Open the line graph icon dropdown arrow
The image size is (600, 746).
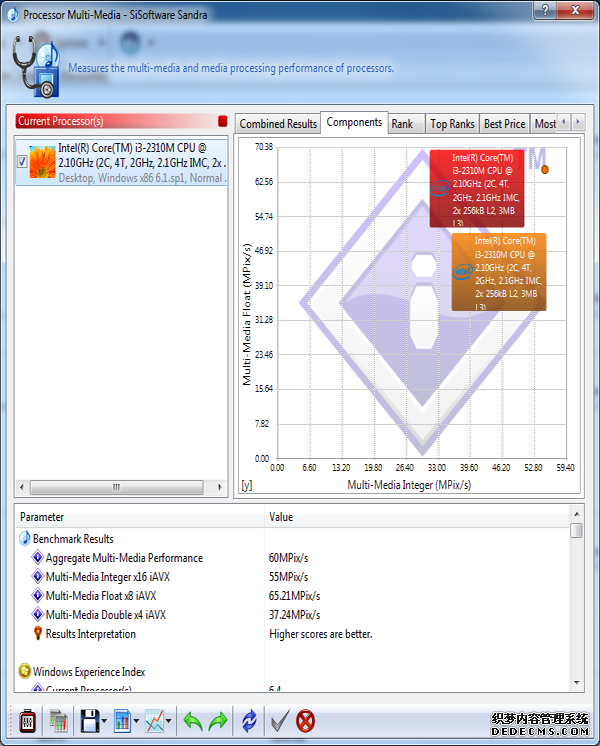(x=168, y=721)
